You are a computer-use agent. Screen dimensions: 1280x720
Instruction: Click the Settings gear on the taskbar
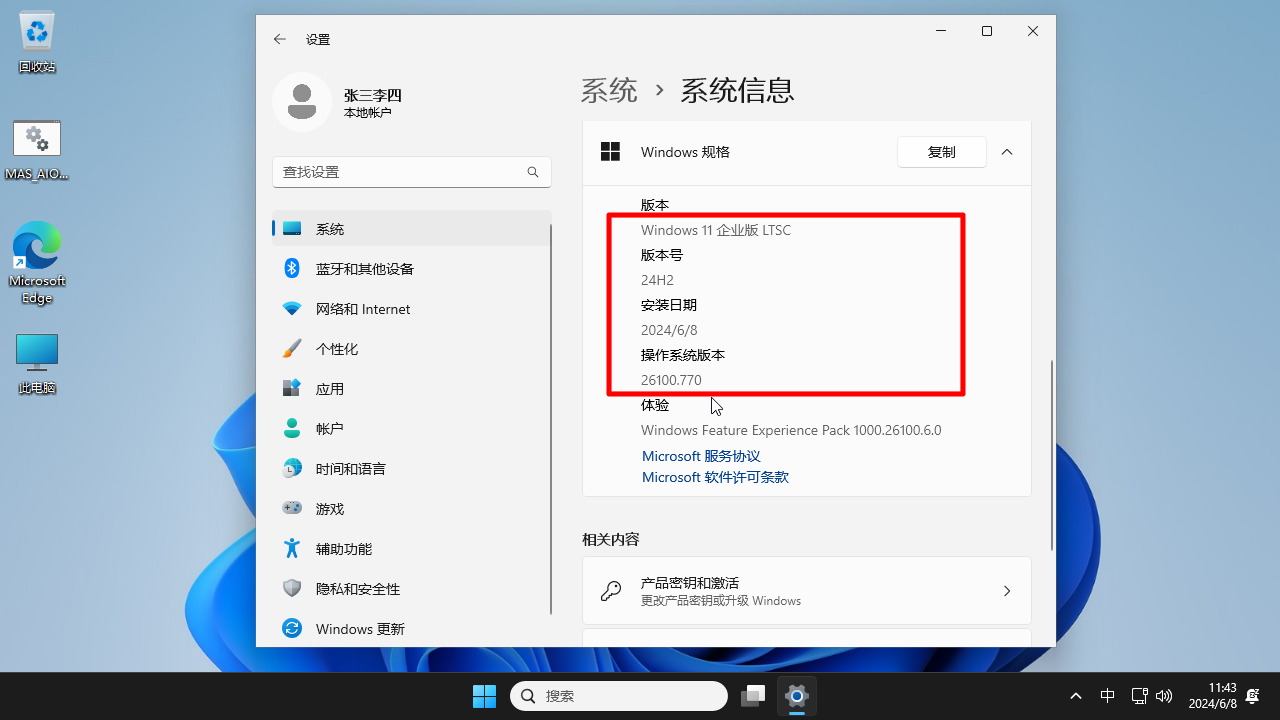797,696
